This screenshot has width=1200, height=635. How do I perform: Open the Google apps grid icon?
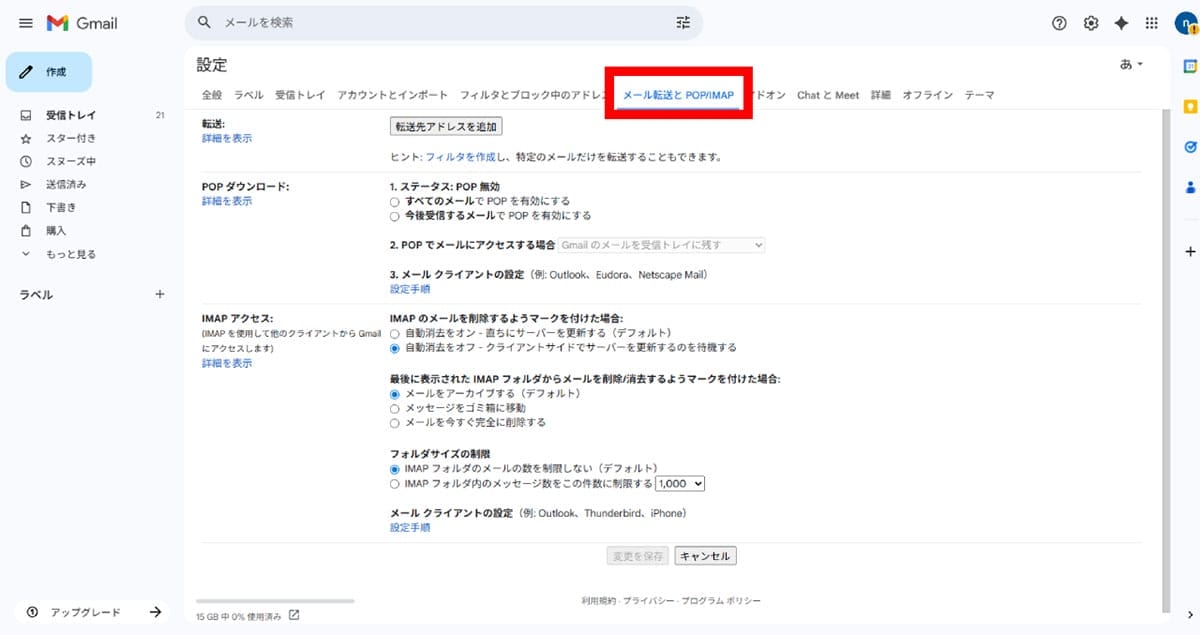[1152, 23]
